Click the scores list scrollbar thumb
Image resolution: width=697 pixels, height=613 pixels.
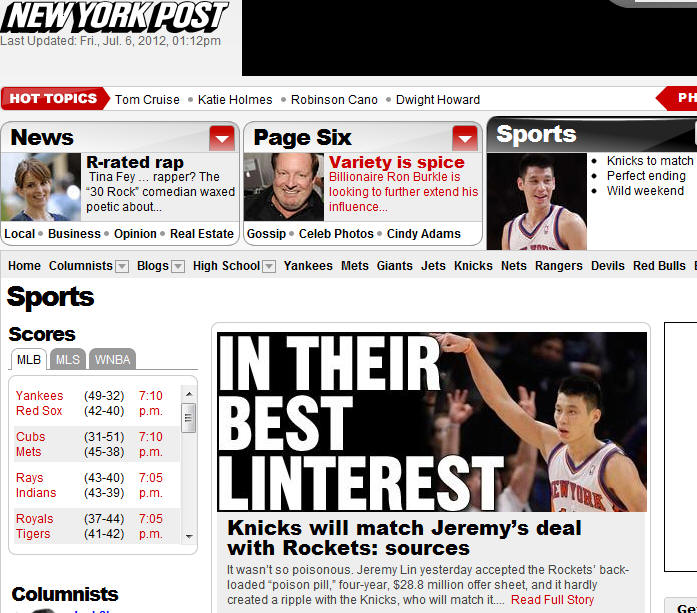point(189,418)
